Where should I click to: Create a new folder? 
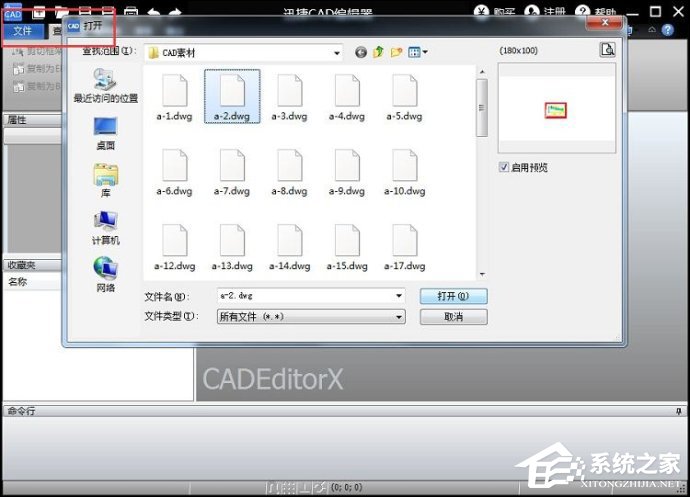(397, 52)
